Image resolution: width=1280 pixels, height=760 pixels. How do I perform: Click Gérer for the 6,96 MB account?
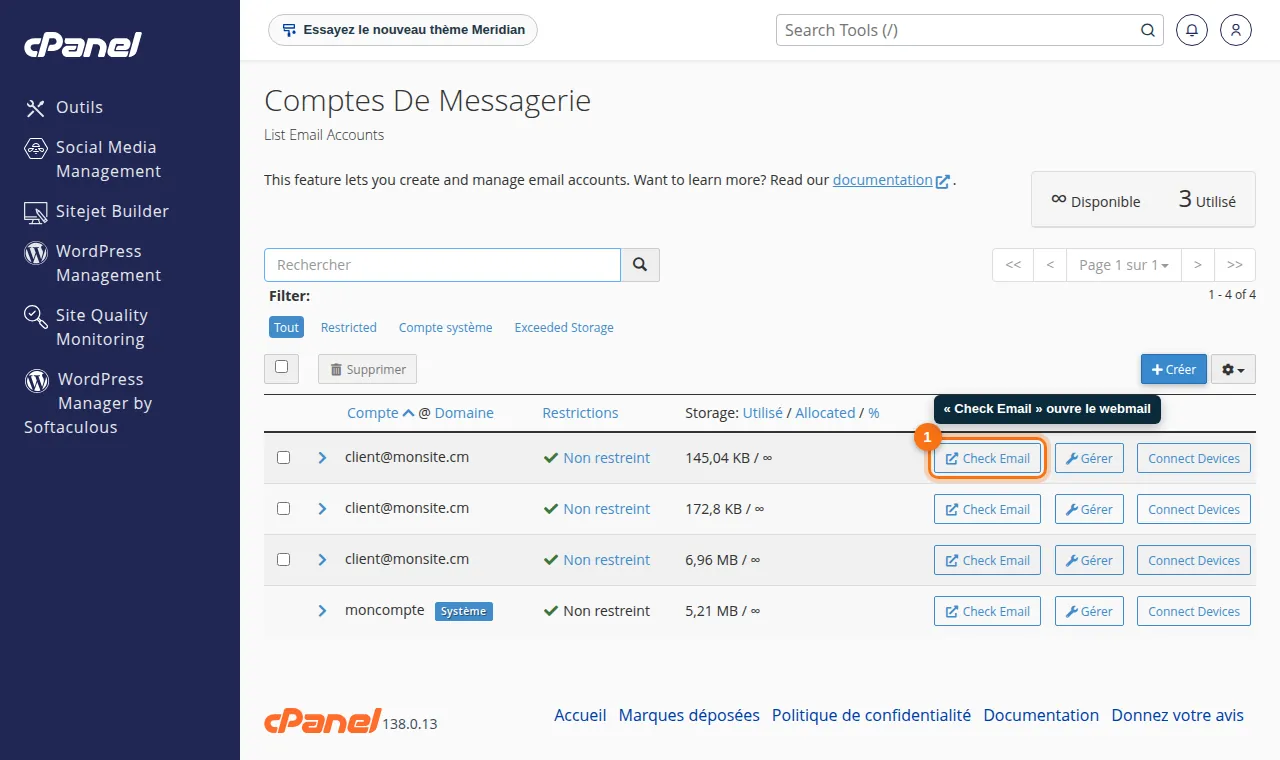(1089, 560)
